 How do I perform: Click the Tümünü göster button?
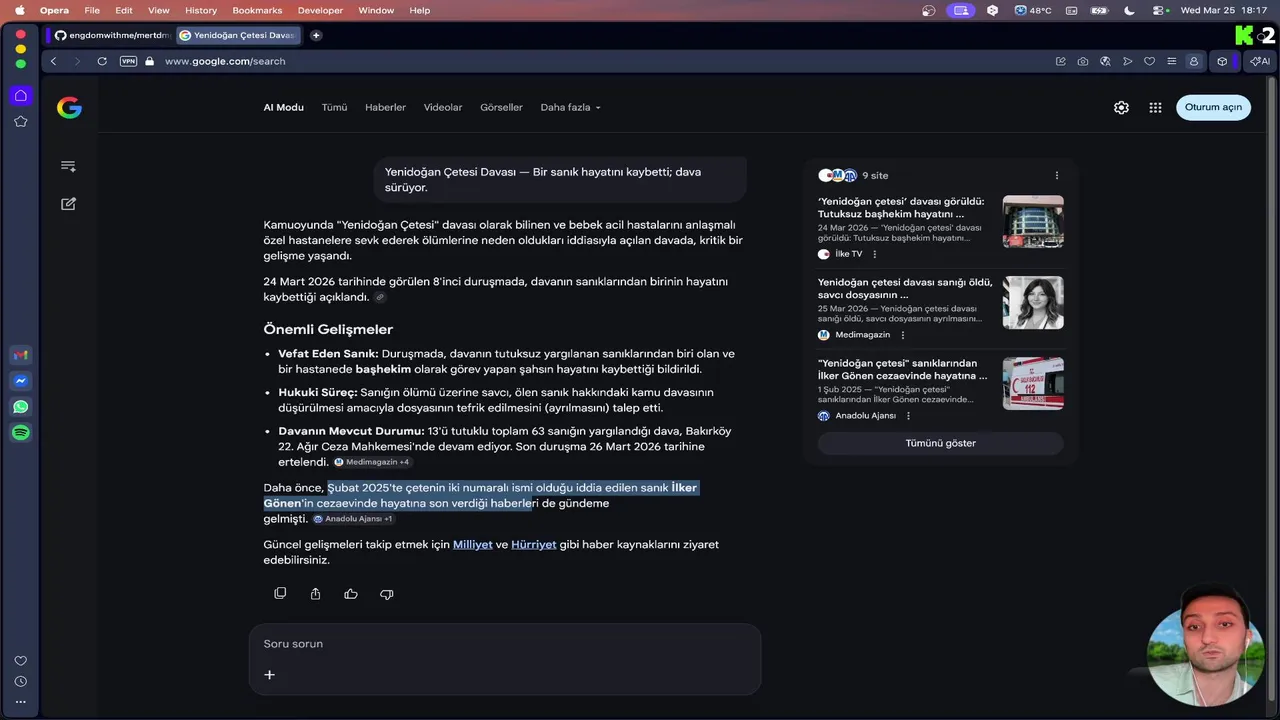coord(940,443)
